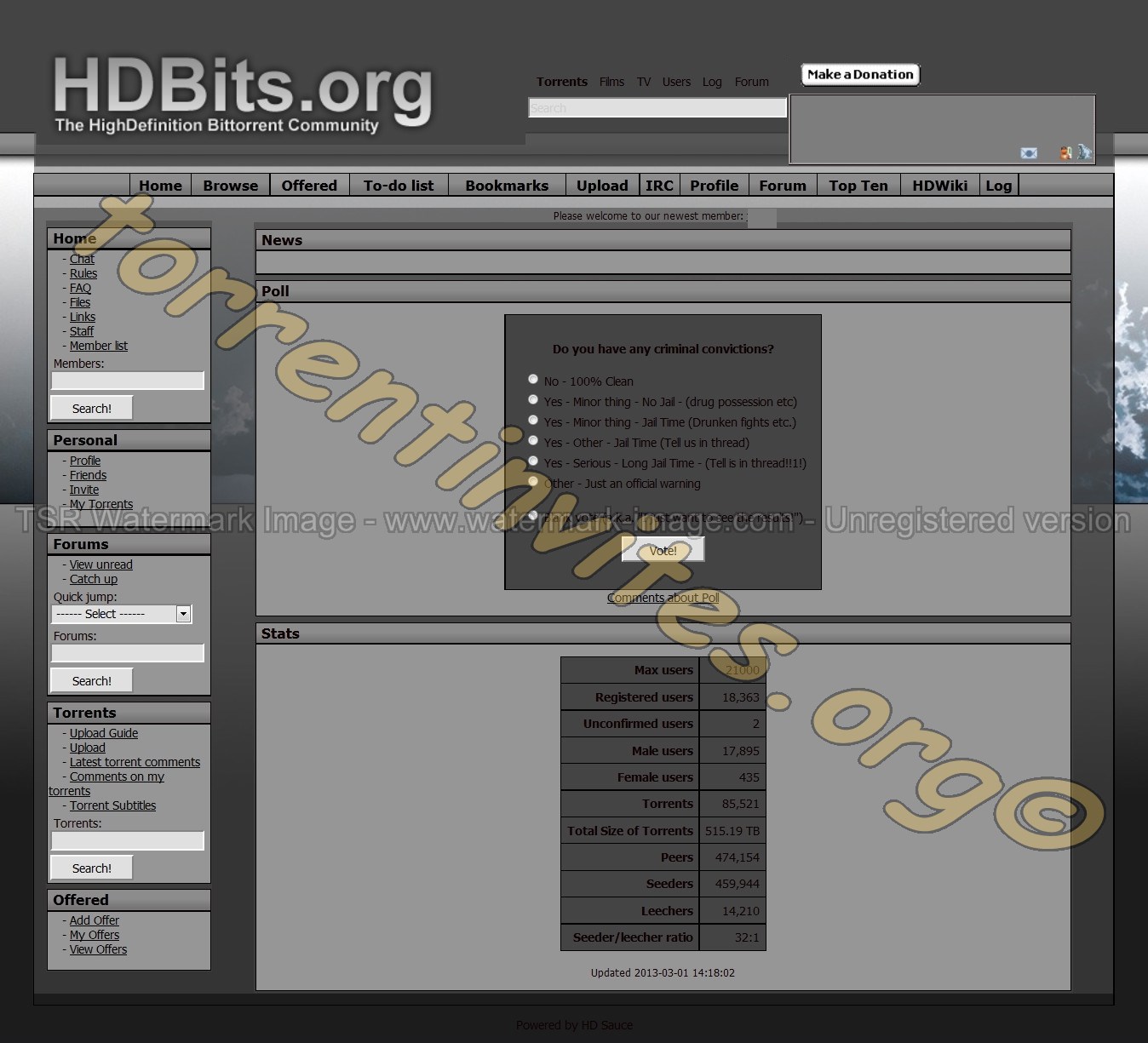This screenshot has width=1148, height=1043.
Task: Open Torrent Subtitles link
Action: tap(112, 805)
